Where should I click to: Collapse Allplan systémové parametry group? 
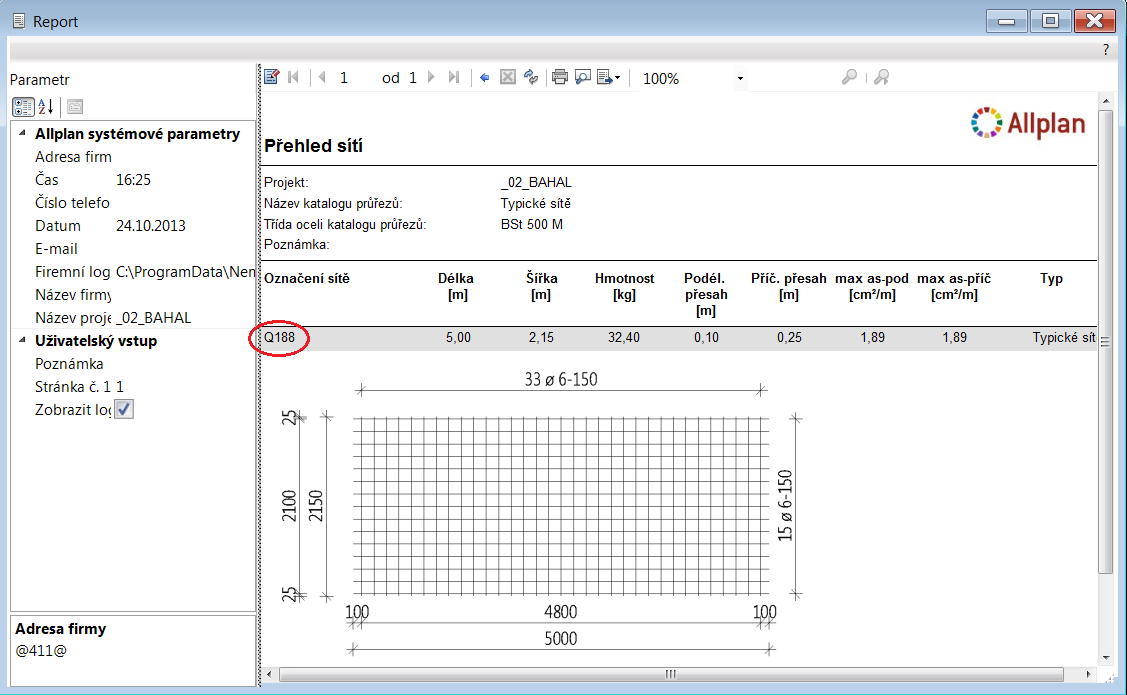tap(23, 133)
